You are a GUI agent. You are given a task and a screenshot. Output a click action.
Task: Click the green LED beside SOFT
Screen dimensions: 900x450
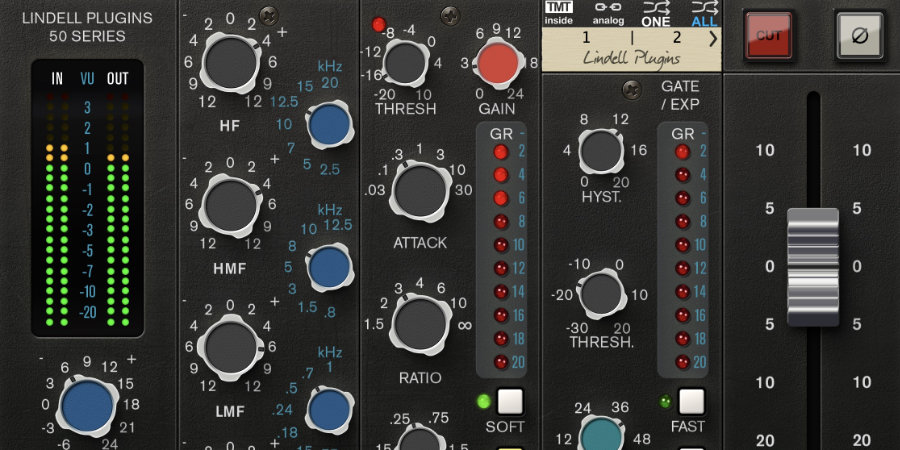tap(484, 401)
